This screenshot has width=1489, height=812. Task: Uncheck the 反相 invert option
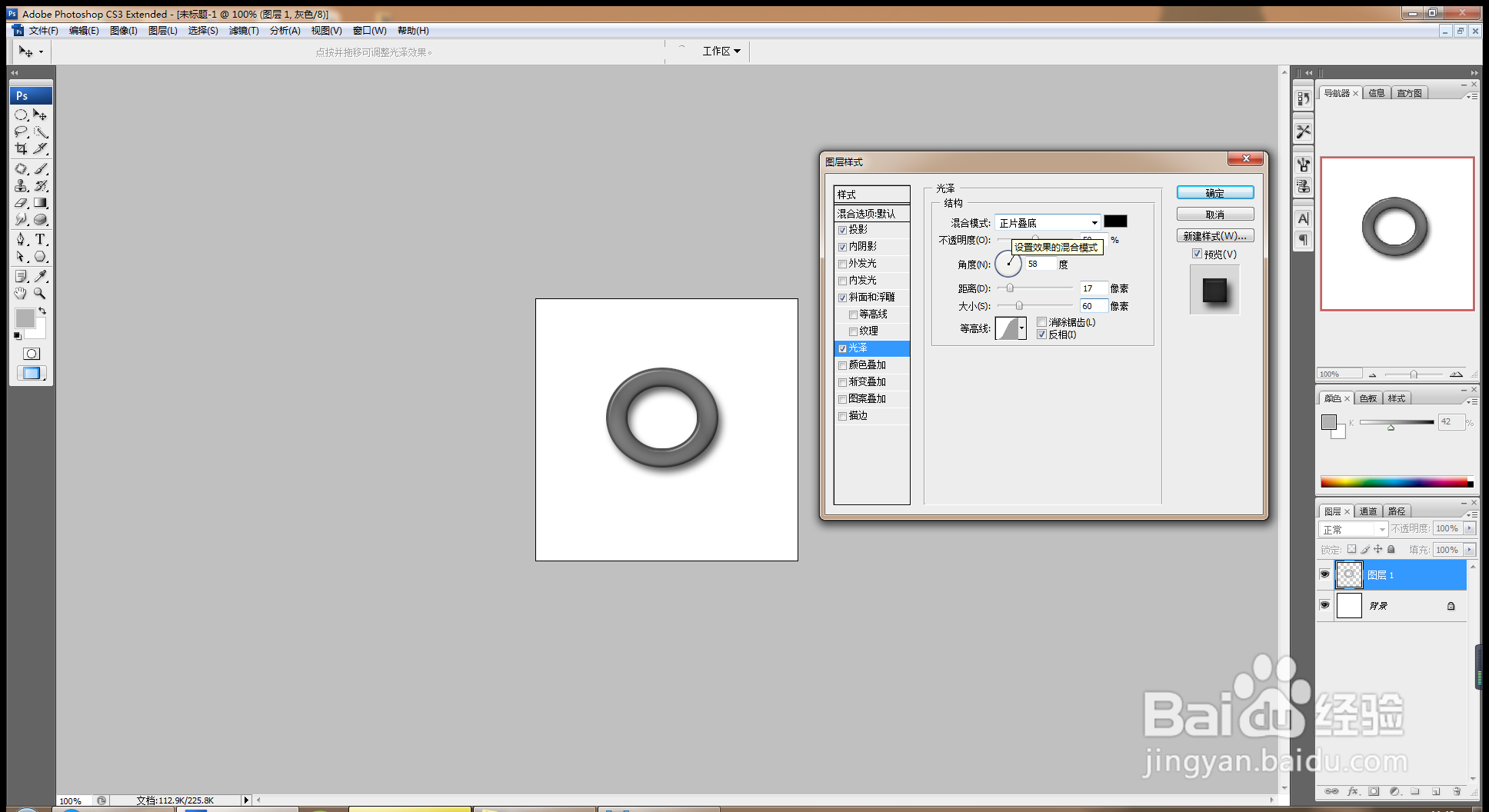(1042, 334)
